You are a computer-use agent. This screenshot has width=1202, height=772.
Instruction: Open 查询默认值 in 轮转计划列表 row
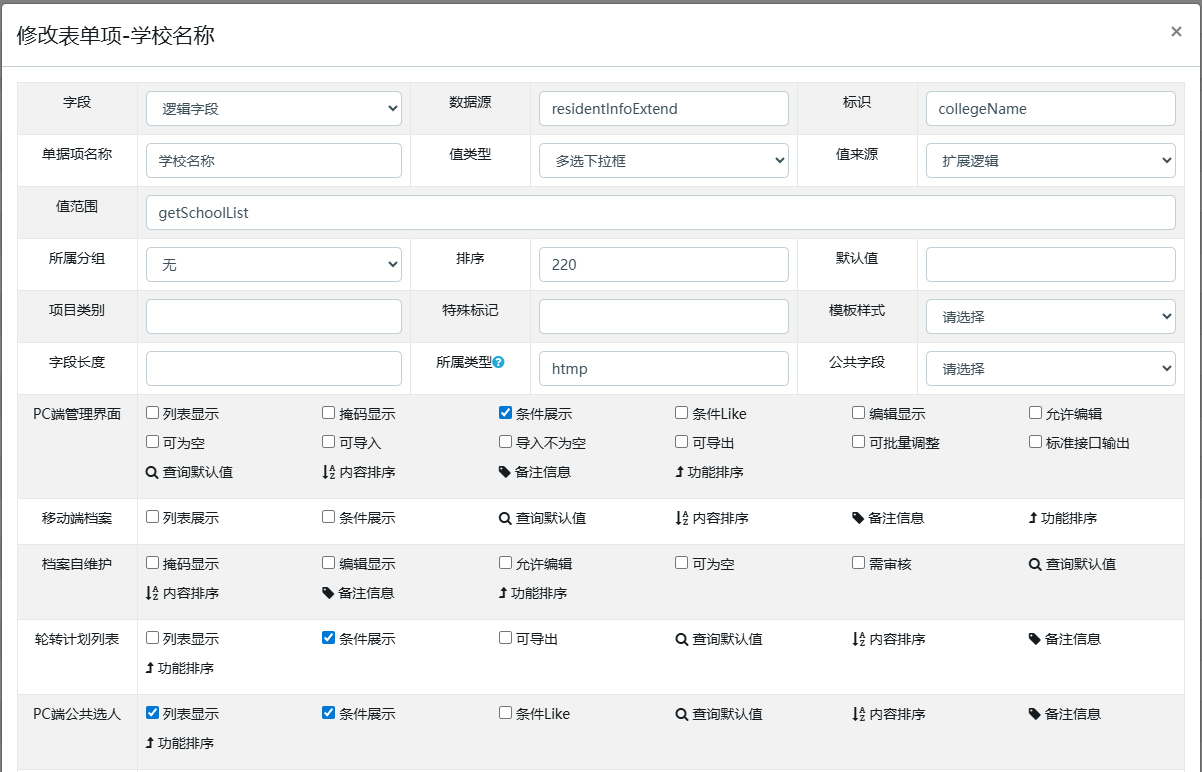coord(719,639)
